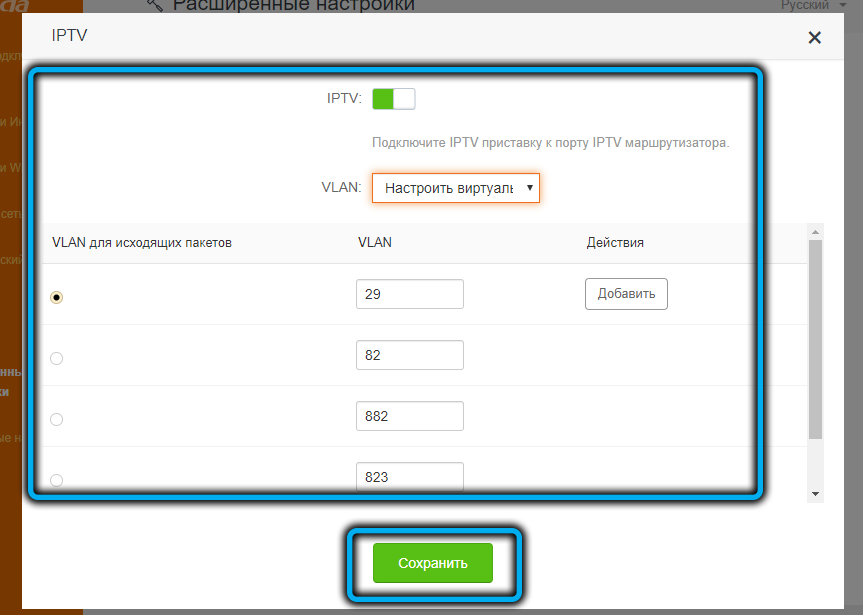Choose the radio button for VLAN 882
Screen dimensions: 863x615
(56, 419)
